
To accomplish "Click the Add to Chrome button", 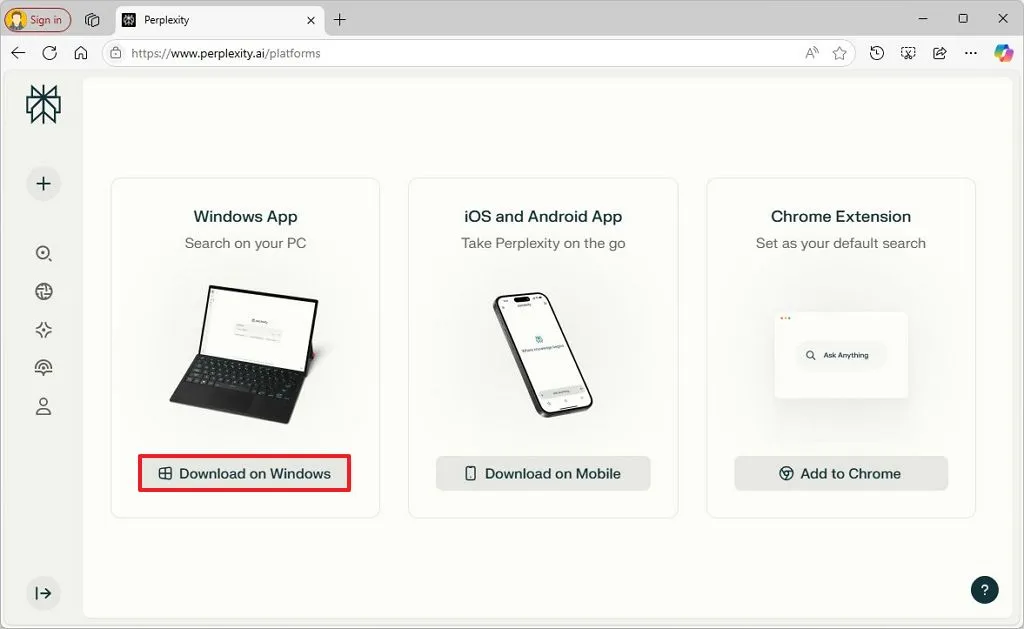I will [841, 473].
